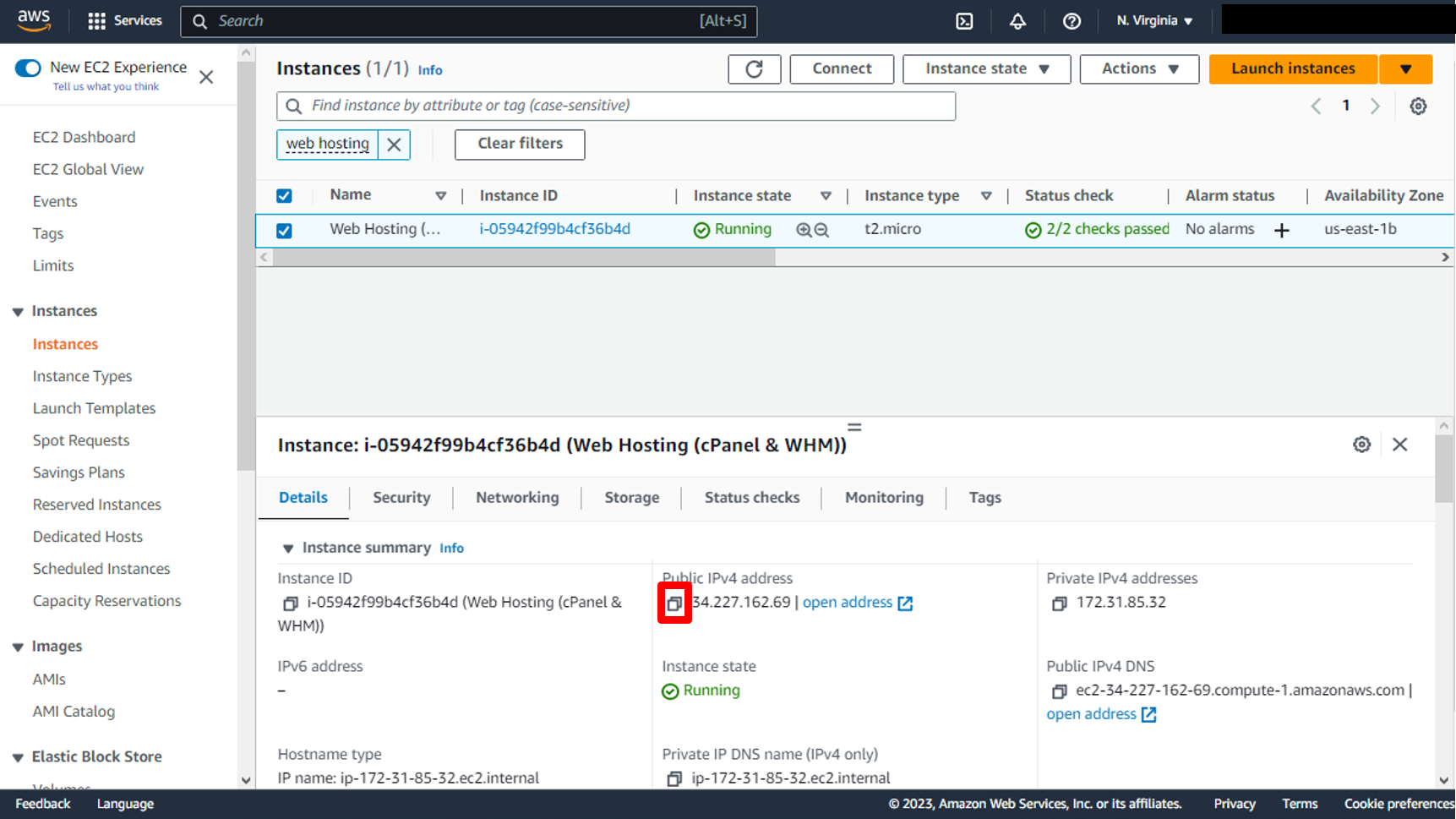Focus the Find instance filter field
The image size is (1456, 819).
(x=616, y=106)
